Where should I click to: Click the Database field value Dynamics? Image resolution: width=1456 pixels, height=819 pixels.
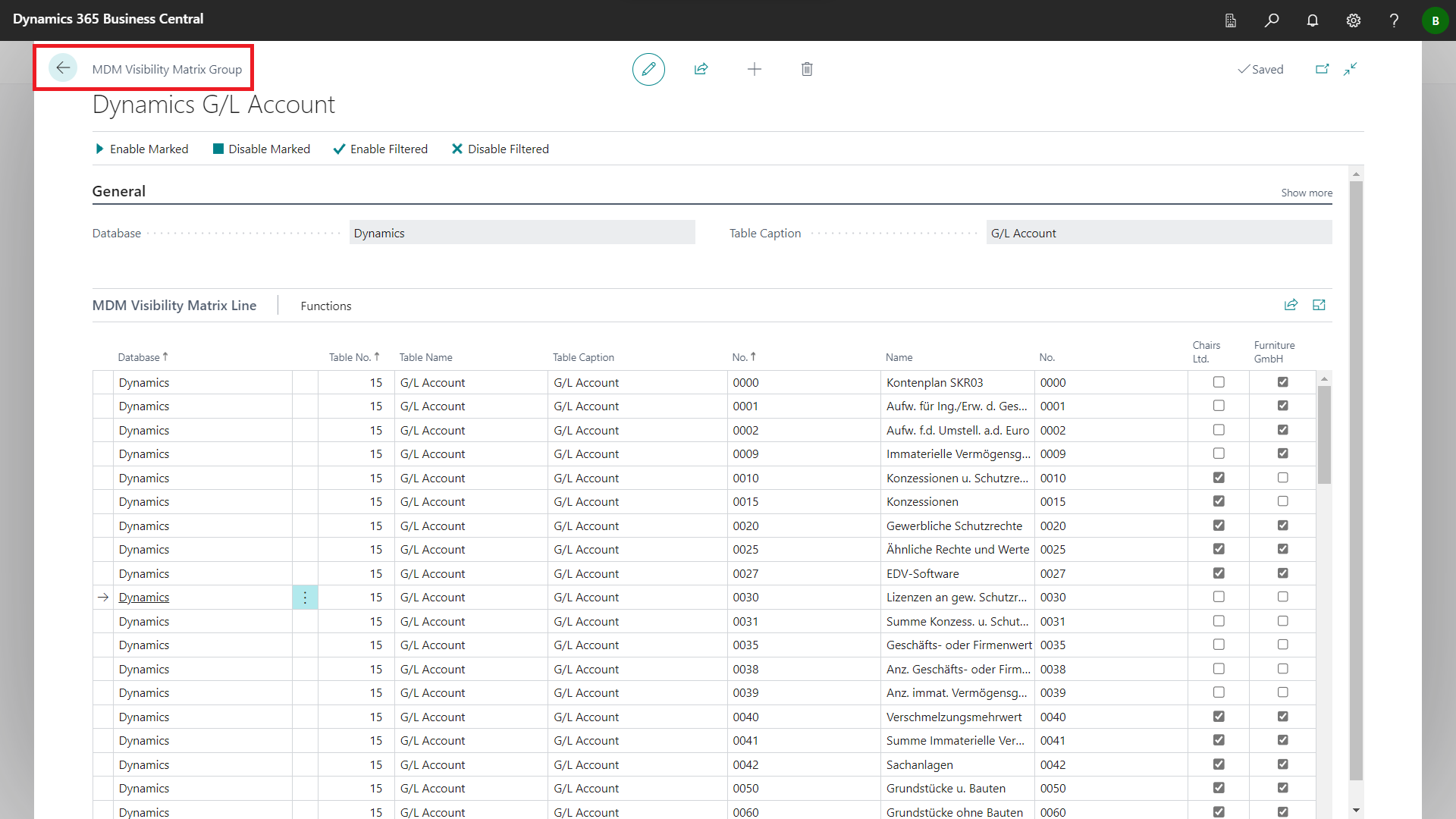click(x=522, y=233)
